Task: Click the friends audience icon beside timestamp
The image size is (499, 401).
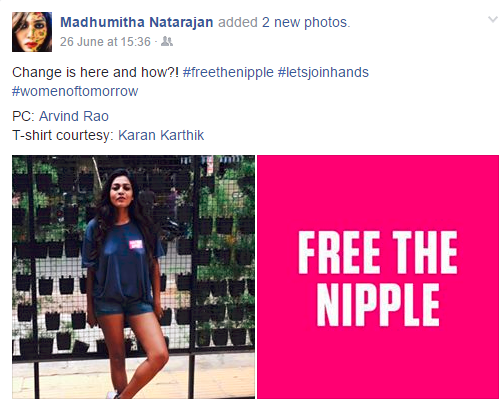Action: pyautogui.click(x=167, y=41)
